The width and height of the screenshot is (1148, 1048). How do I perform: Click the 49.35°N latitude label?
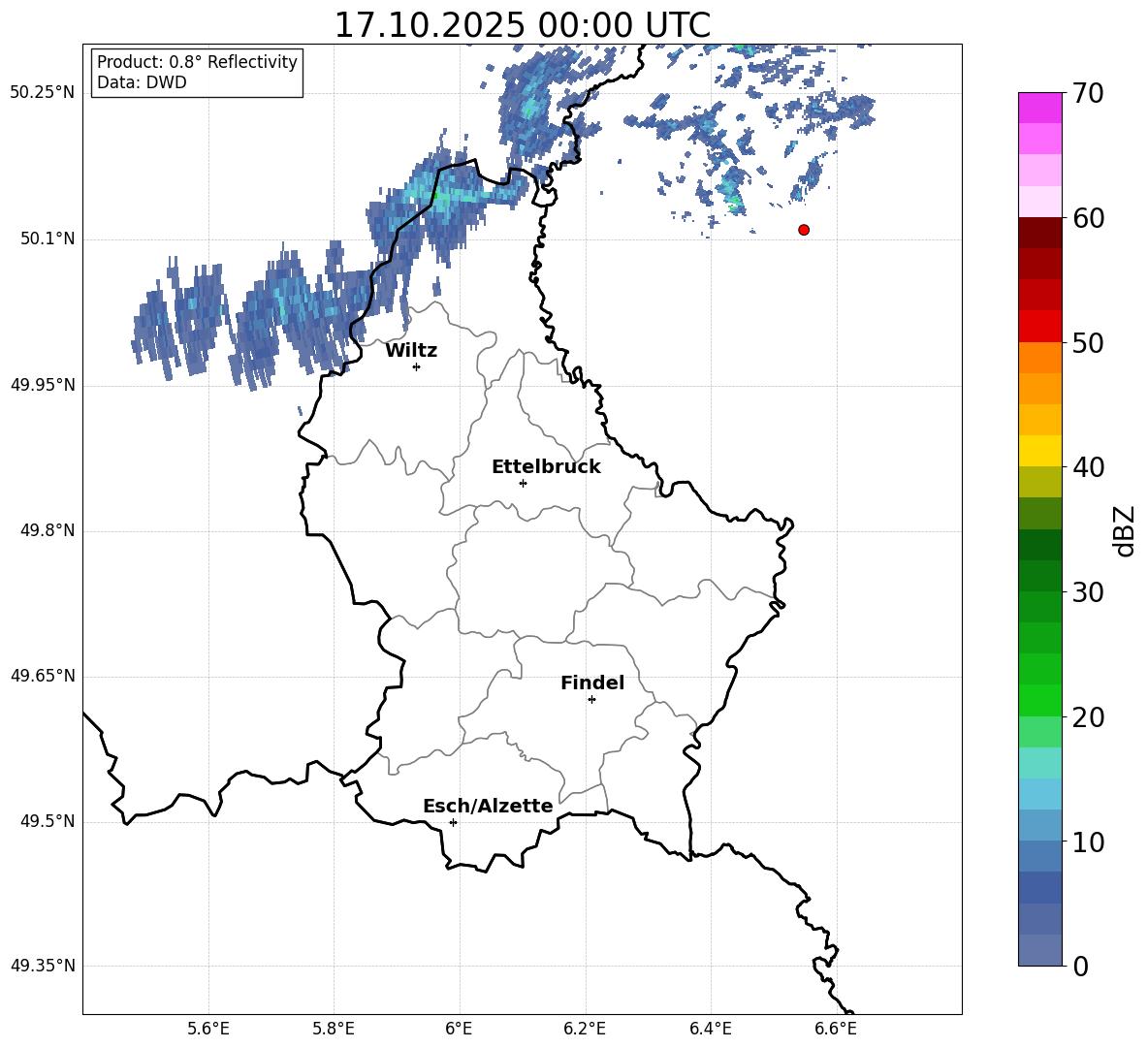click(43, 966)
